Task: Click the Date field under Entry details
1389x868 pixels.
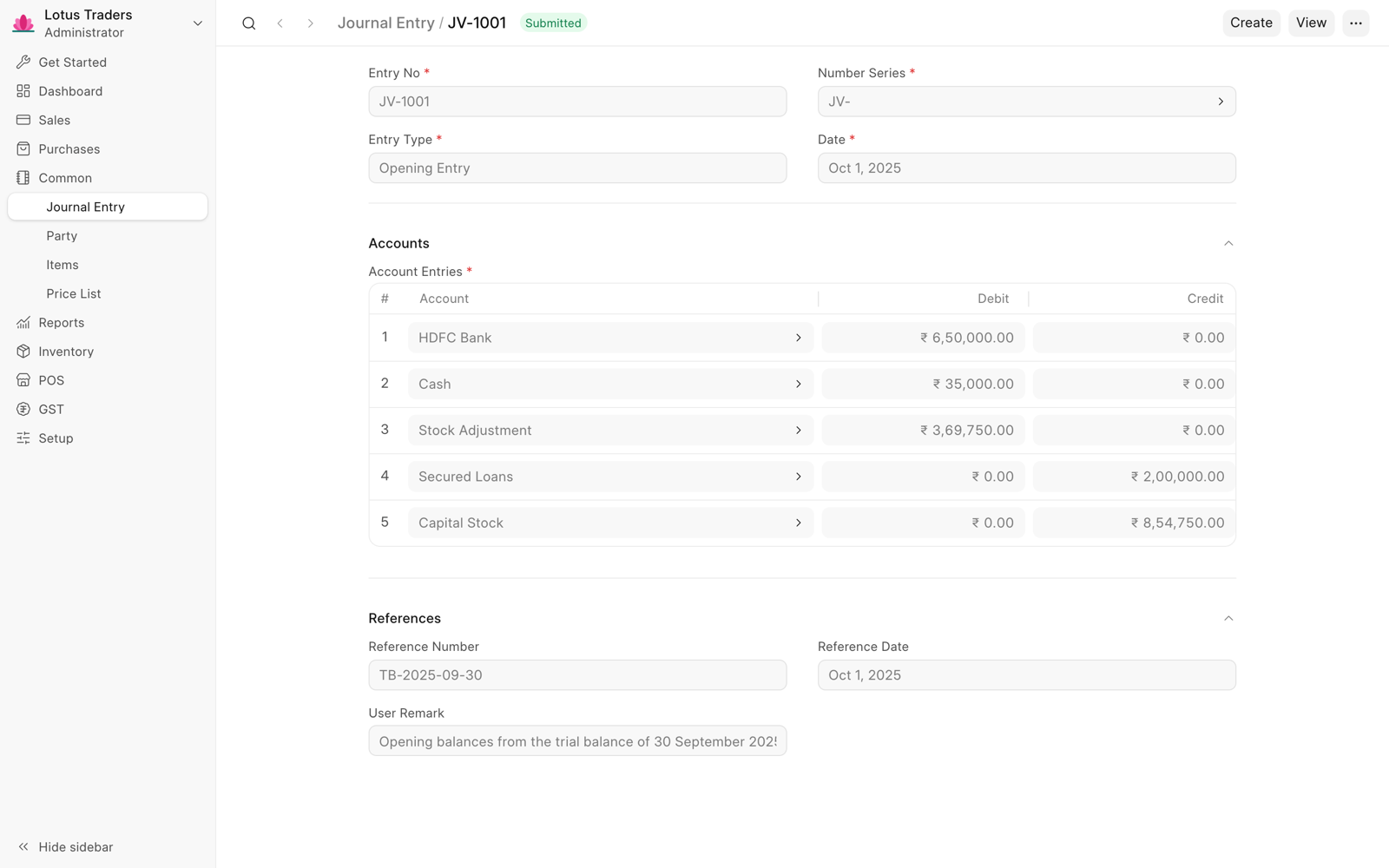Action: [x=1027, y=168]
